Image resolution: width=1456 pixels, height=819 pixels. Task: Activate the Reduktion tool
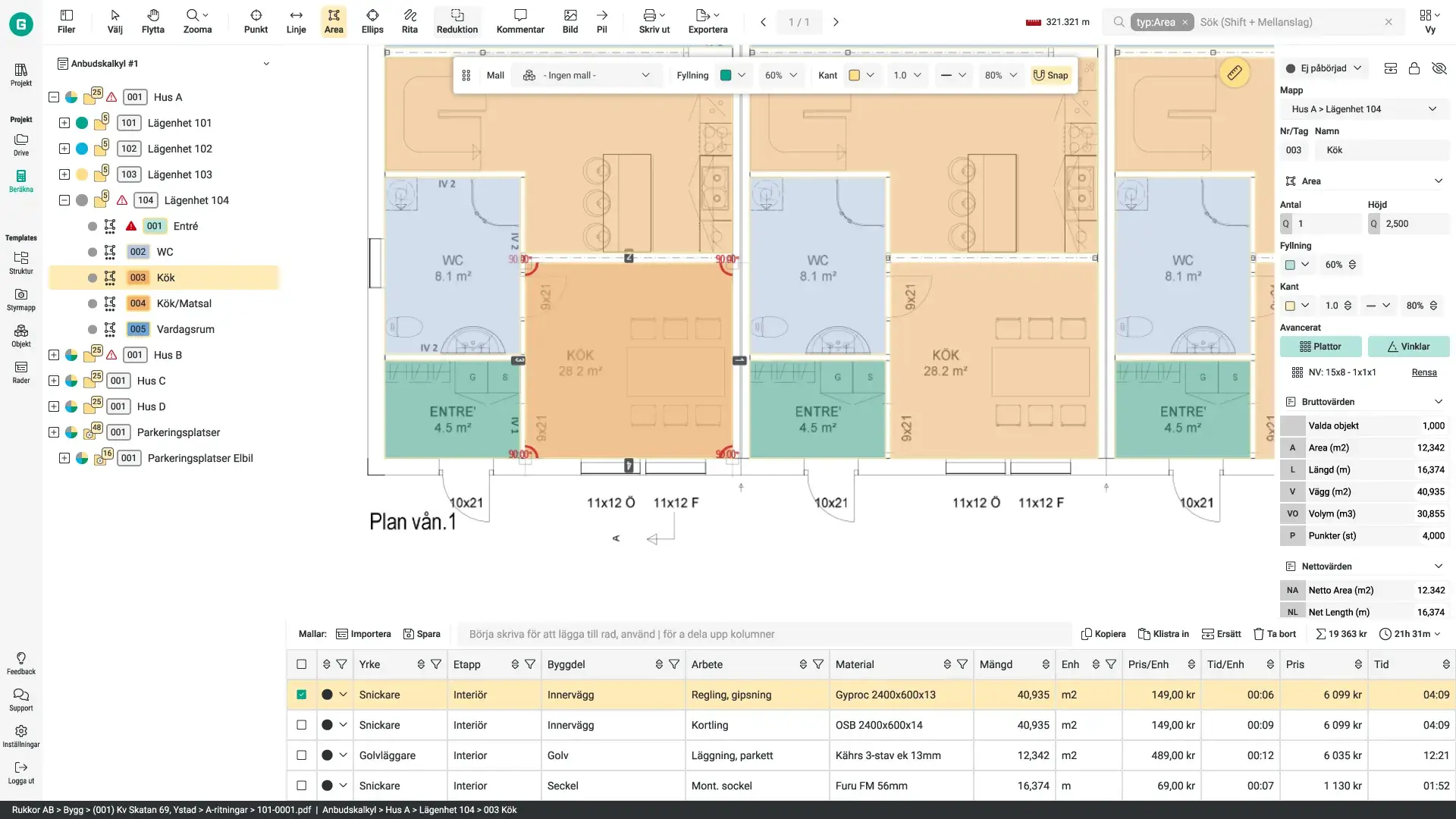(x=457, y=21)
